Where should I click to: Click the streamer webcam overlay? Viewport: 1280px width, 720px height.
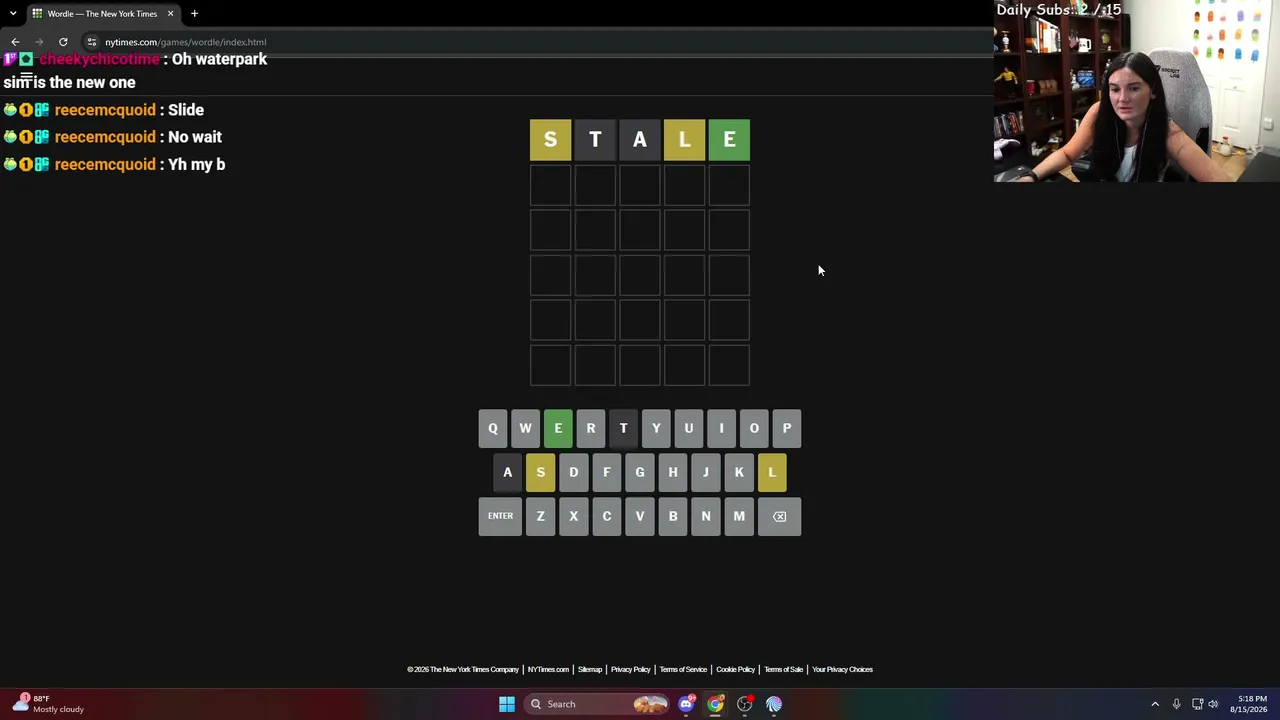(1137, 91)
